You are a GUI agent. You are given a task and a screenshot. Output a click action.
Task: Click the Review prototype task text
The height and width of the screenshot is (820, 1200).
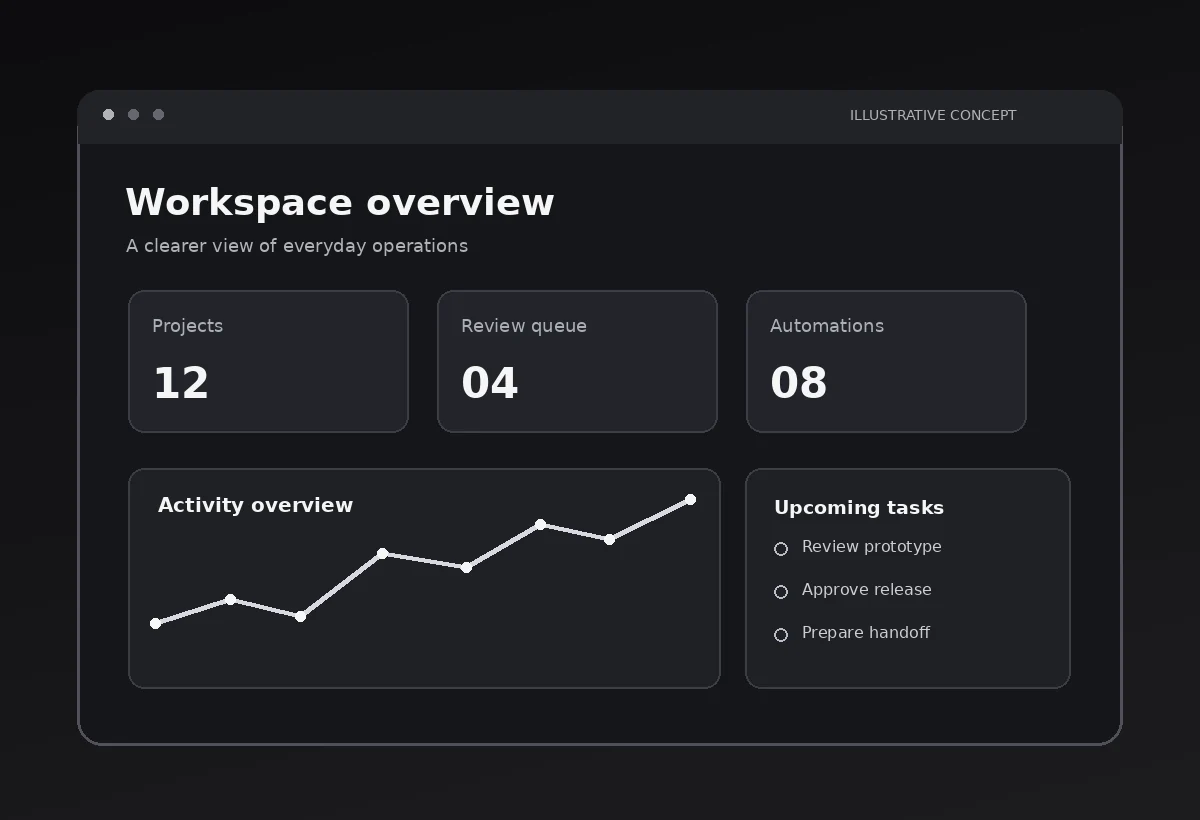[x=871, y=547]
